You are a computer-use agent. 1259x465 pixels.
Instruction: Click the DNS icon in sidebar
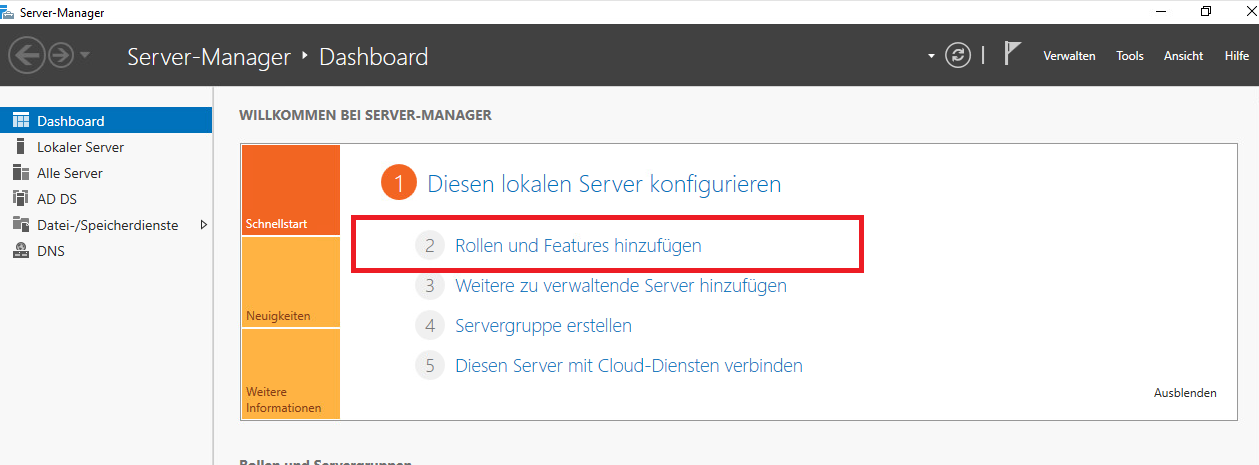[20, 251]
